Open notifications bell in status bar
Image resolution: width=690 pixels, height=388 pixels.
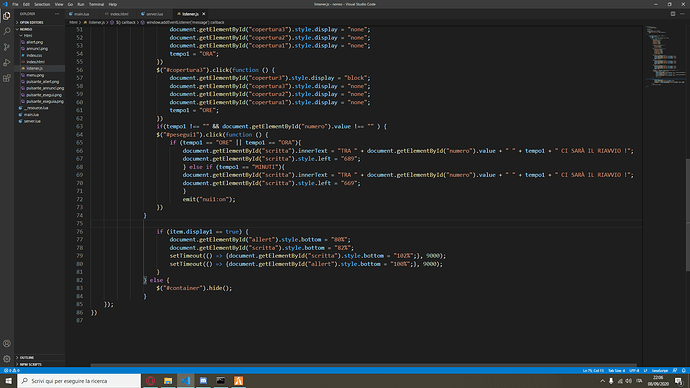(x=683, y=370)
